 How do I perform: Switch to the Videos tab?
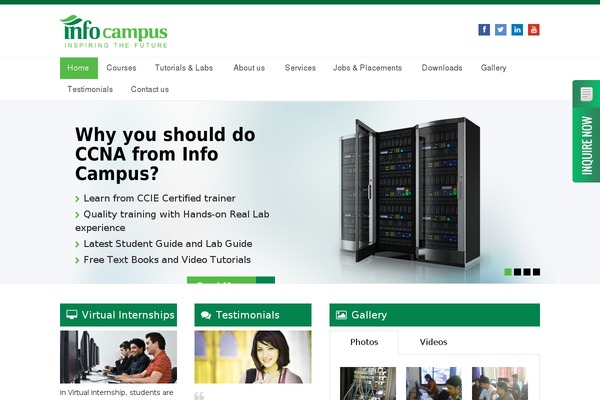pyautogui.click(x=433, y=342)
